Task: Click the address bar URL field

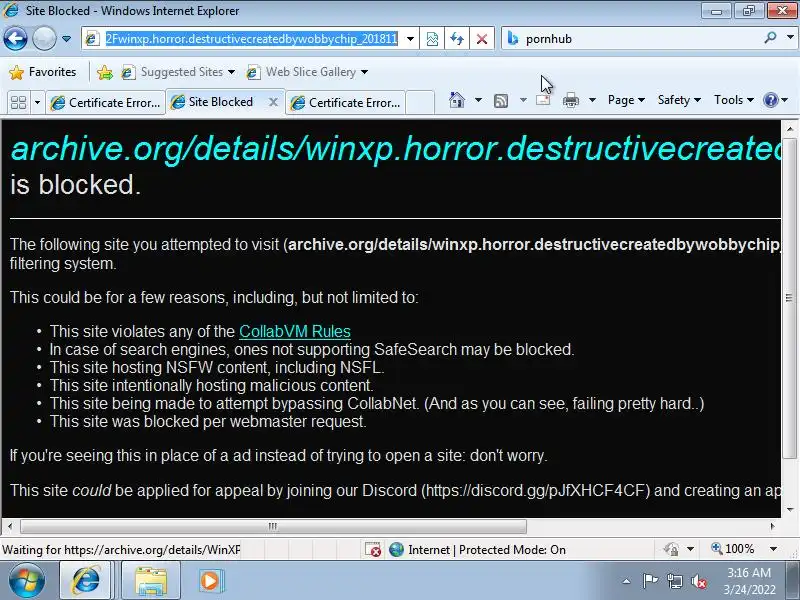Action: coord(252,39)
